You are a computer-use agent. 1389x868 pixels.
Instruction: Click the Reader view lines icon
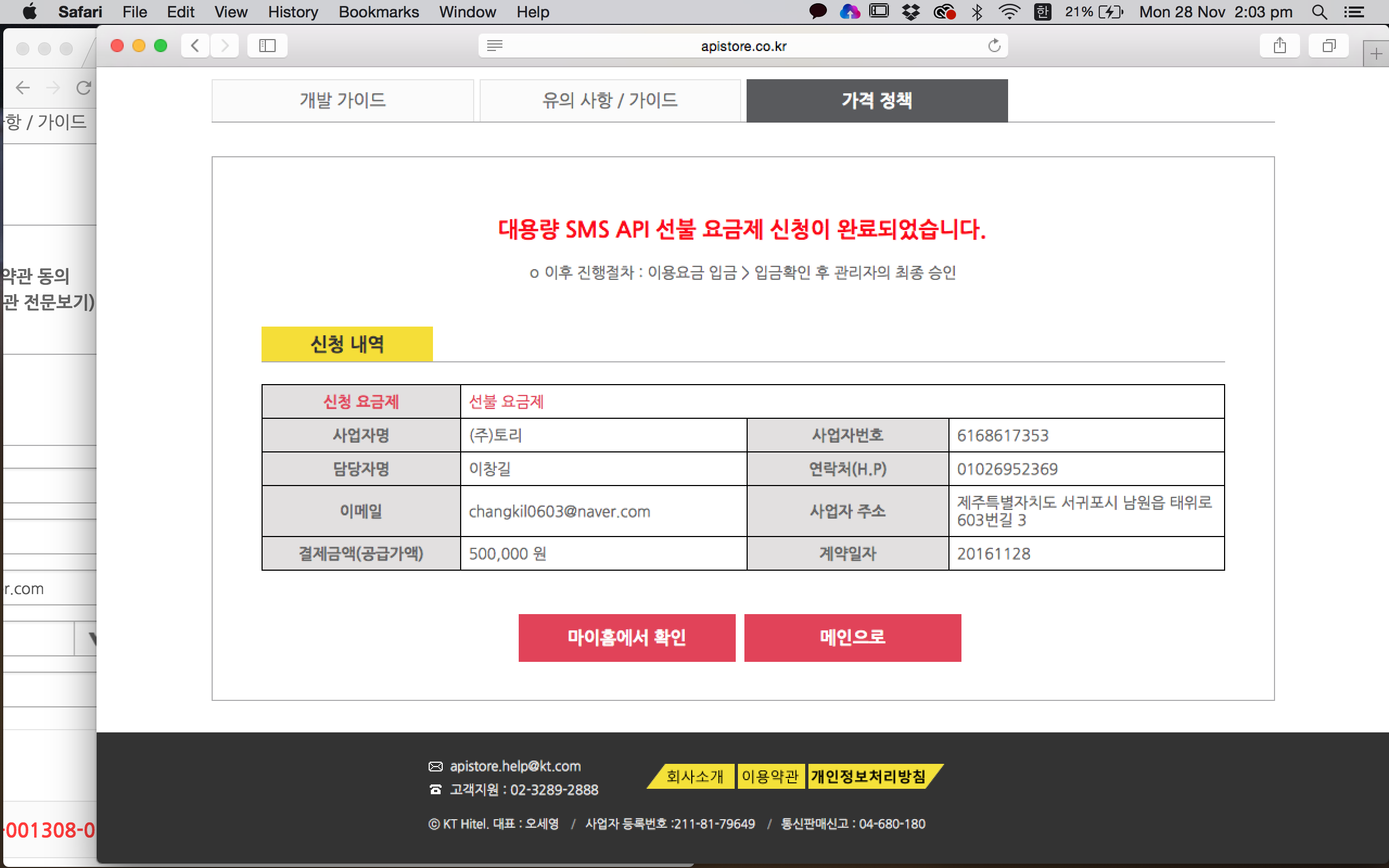495,46
